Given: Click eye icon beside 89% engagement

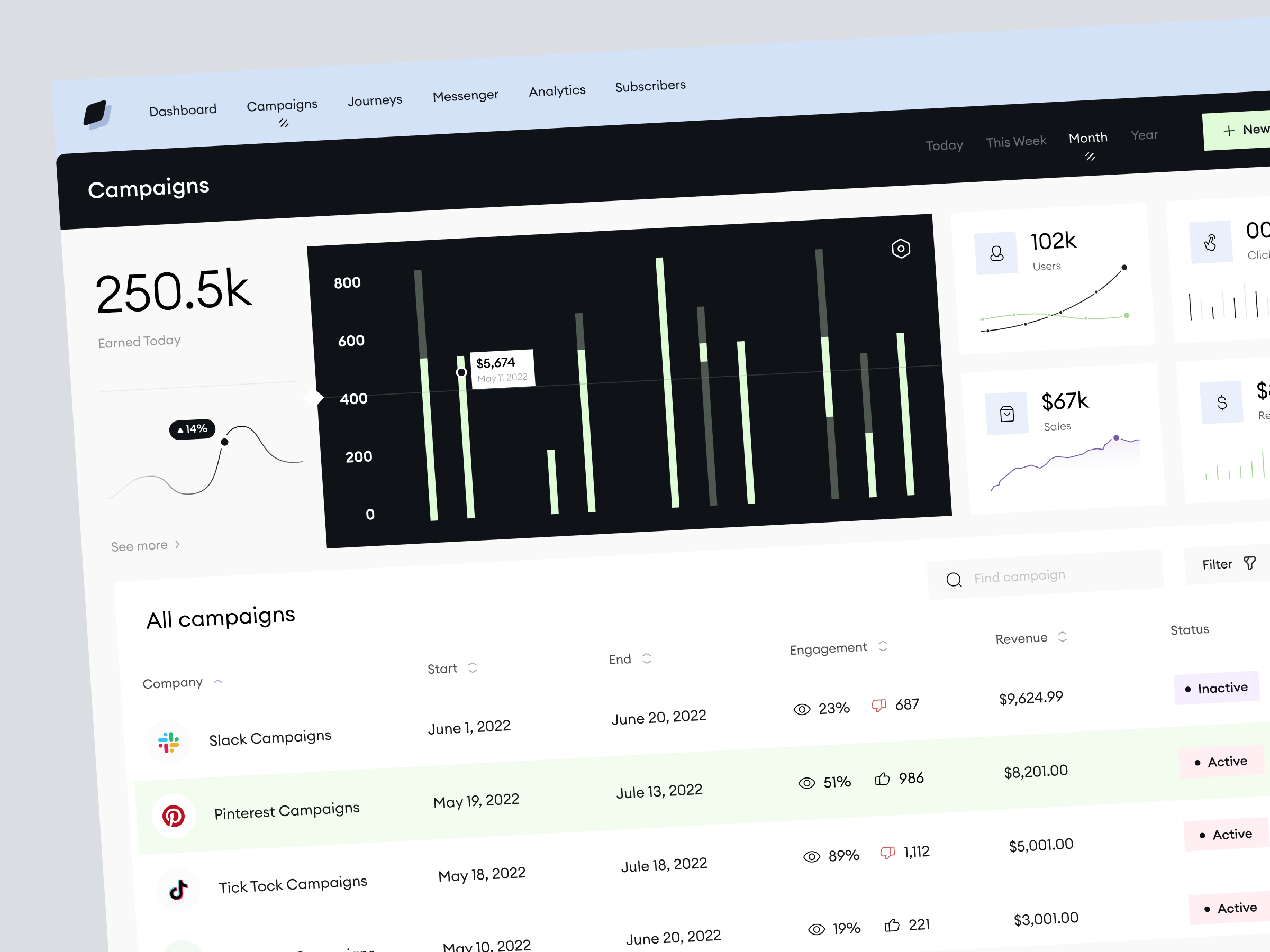Looking at the screenshot, I should point(811,857).
